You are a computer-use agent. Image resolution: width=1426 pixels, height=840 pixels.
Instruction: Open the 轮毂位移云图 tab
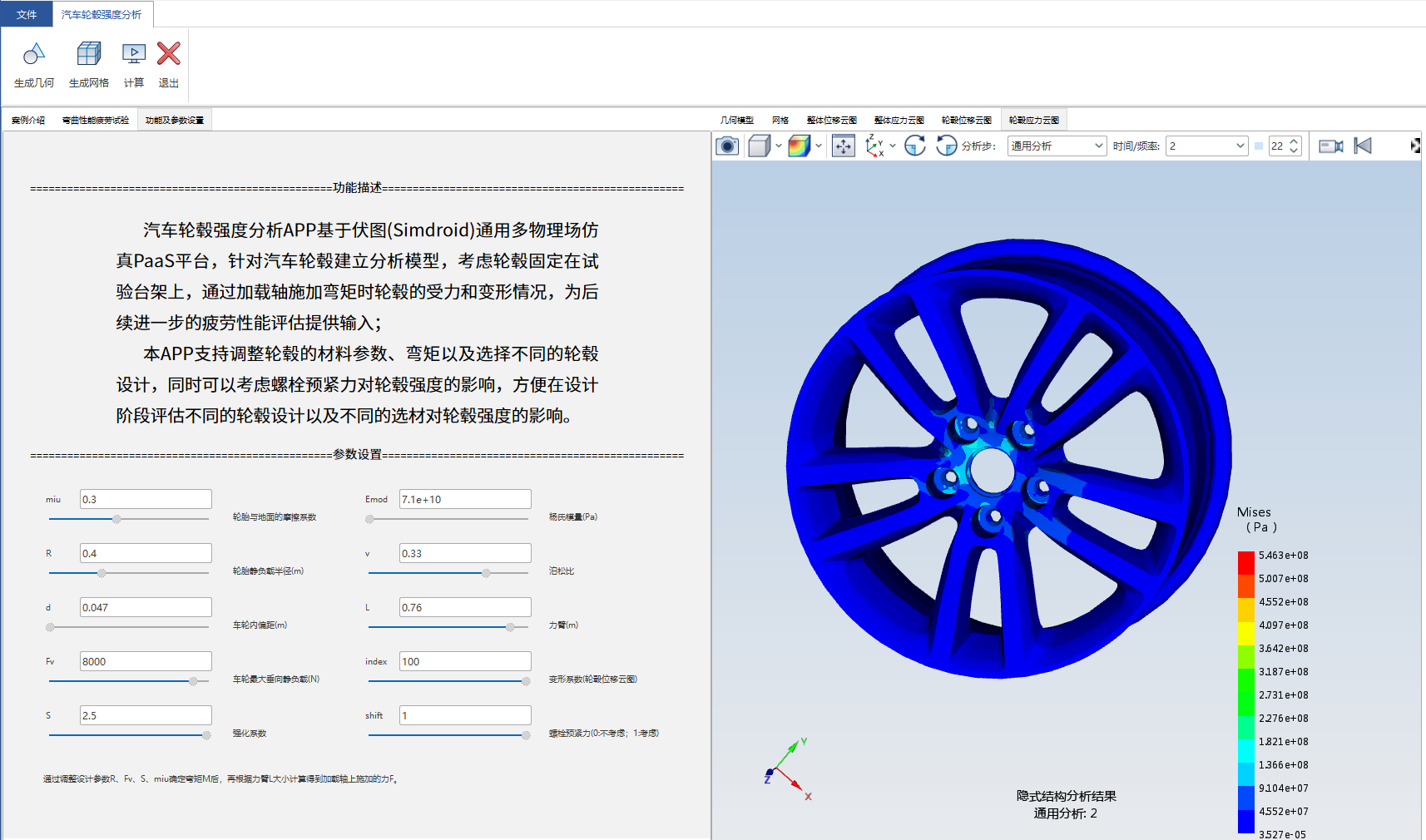pos(967,120)
